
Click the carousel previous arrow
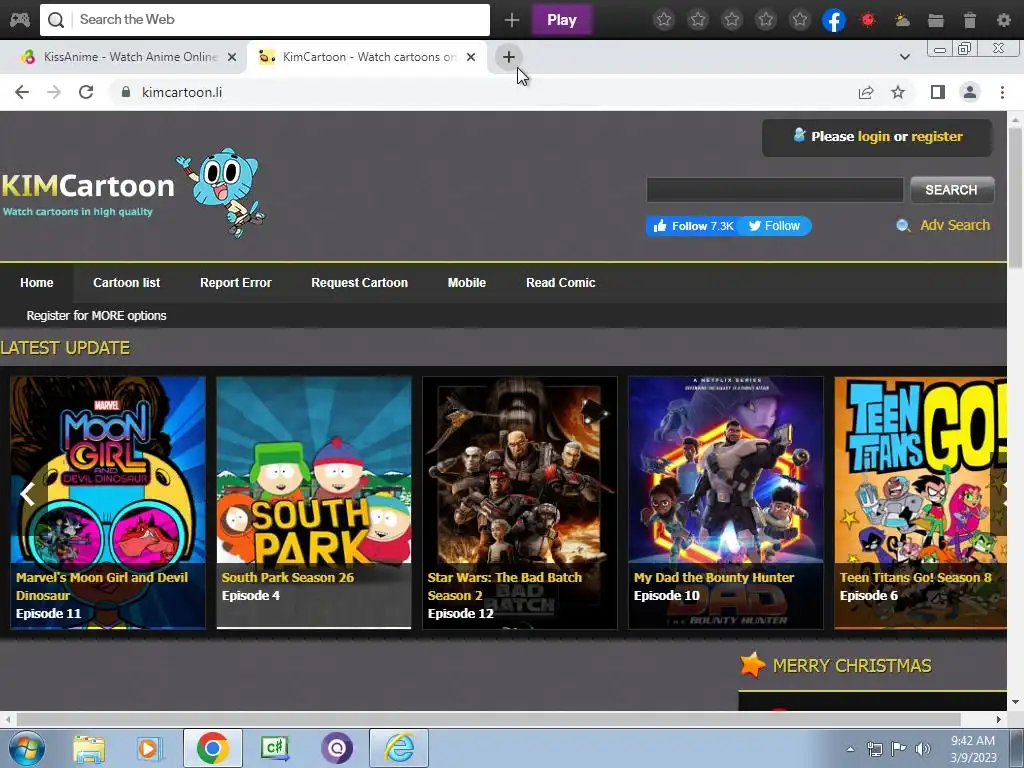[x=27, y=494]
